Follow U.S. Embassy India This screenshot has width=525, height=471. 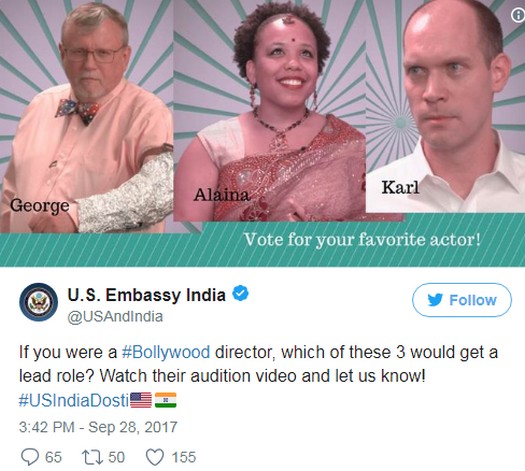pos(462,300)
